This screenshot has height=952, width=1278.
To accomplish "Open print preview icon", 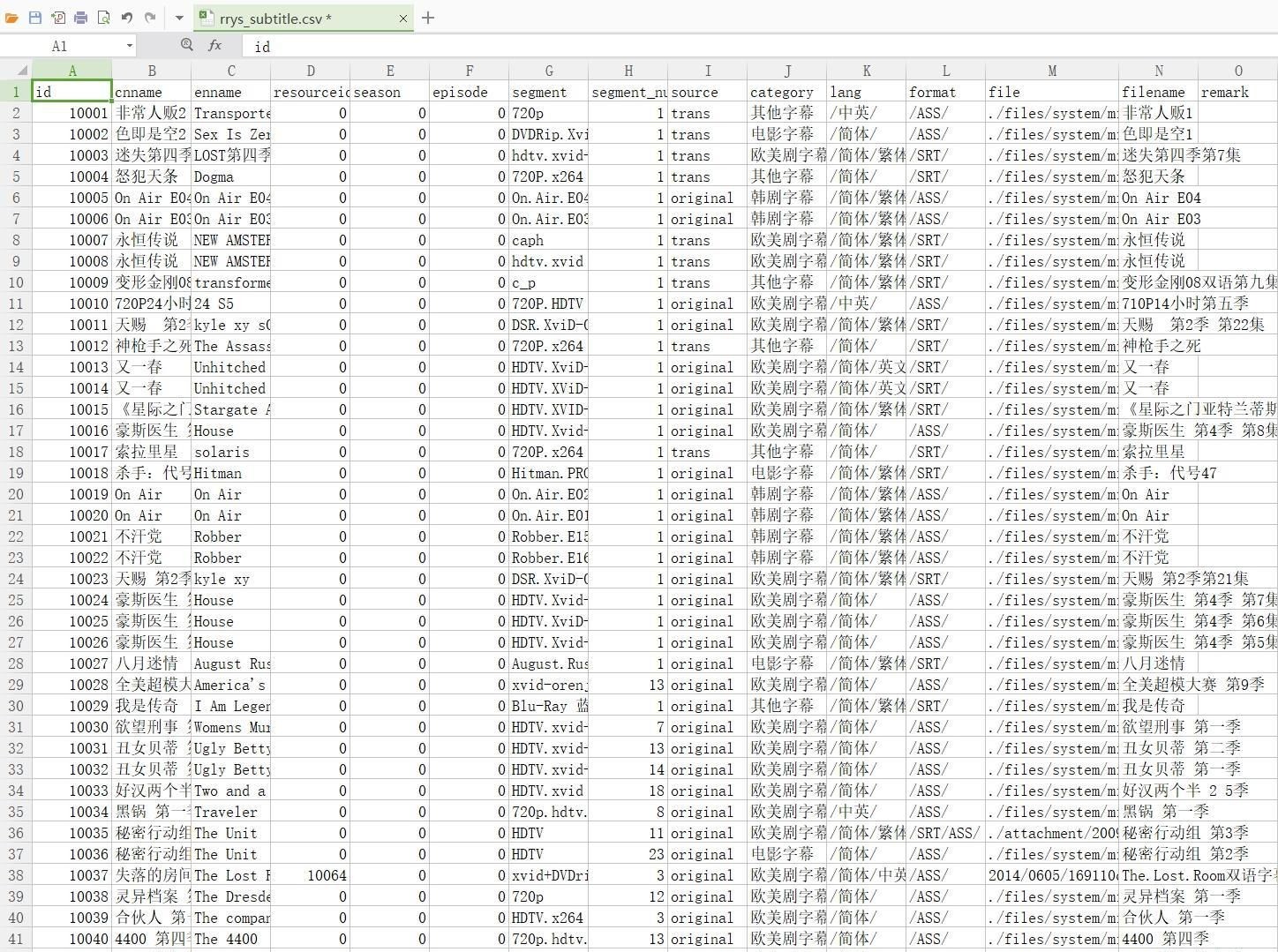I will click(104, 18).
